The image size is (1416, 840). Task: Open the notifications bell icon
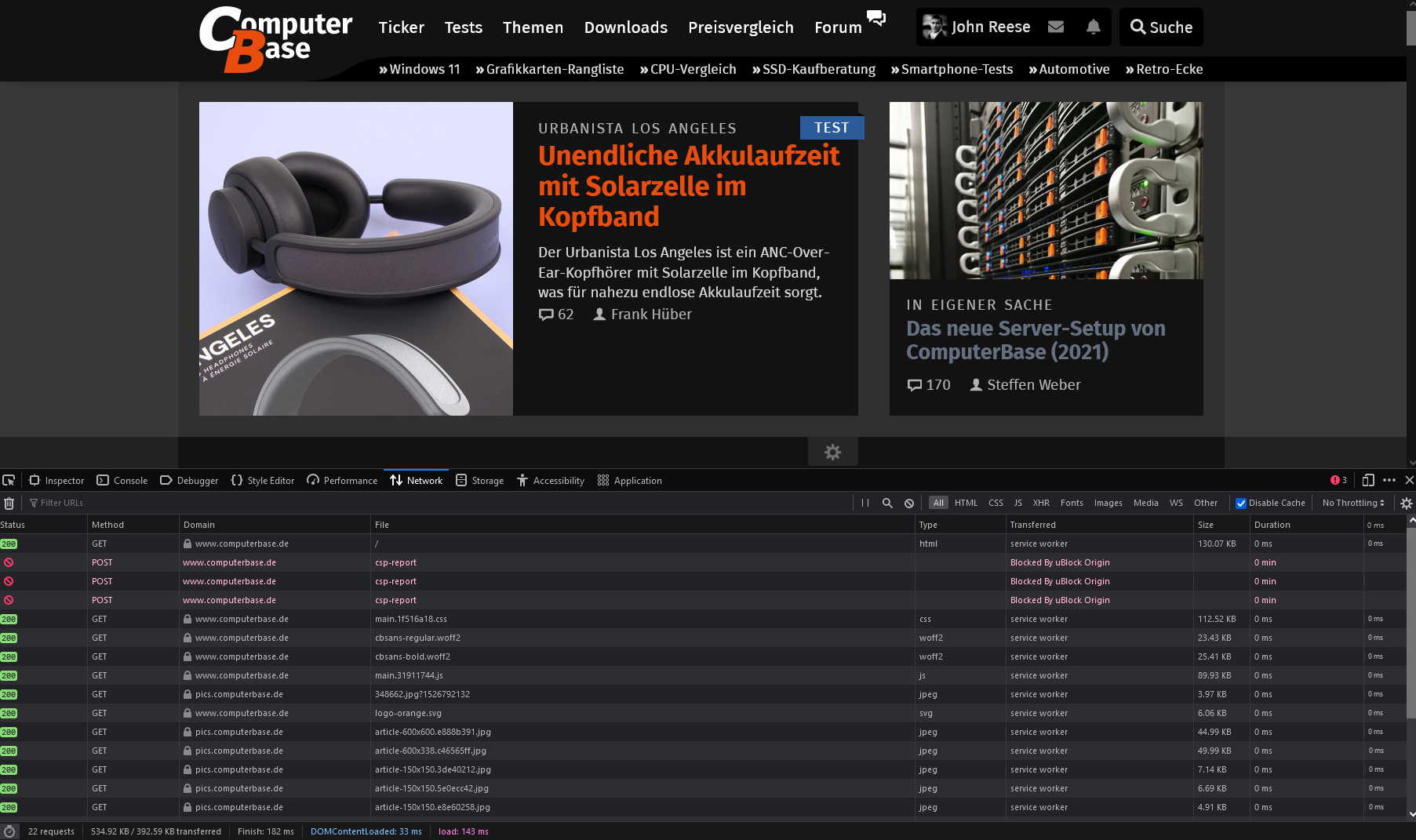1093,27
